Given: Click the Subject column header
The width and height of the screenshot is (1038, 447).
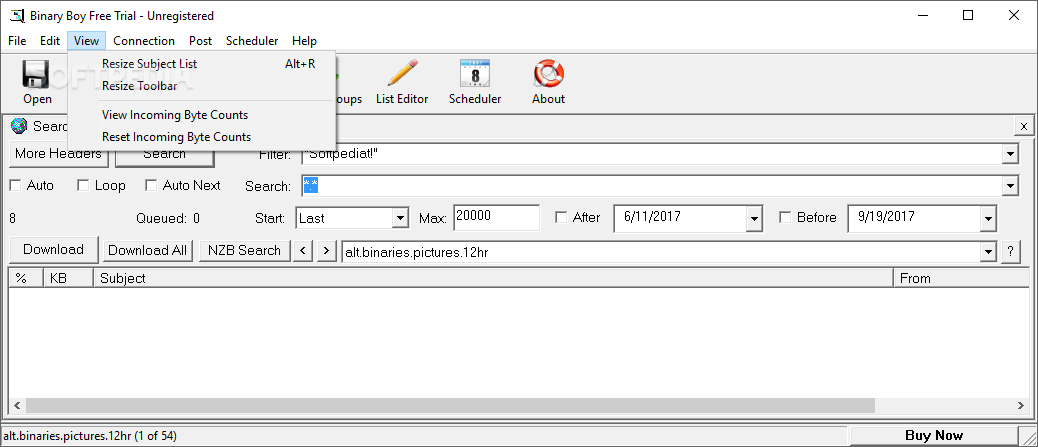Looking at the screenshot, I should pyautogui.click(x=493, y=278).
